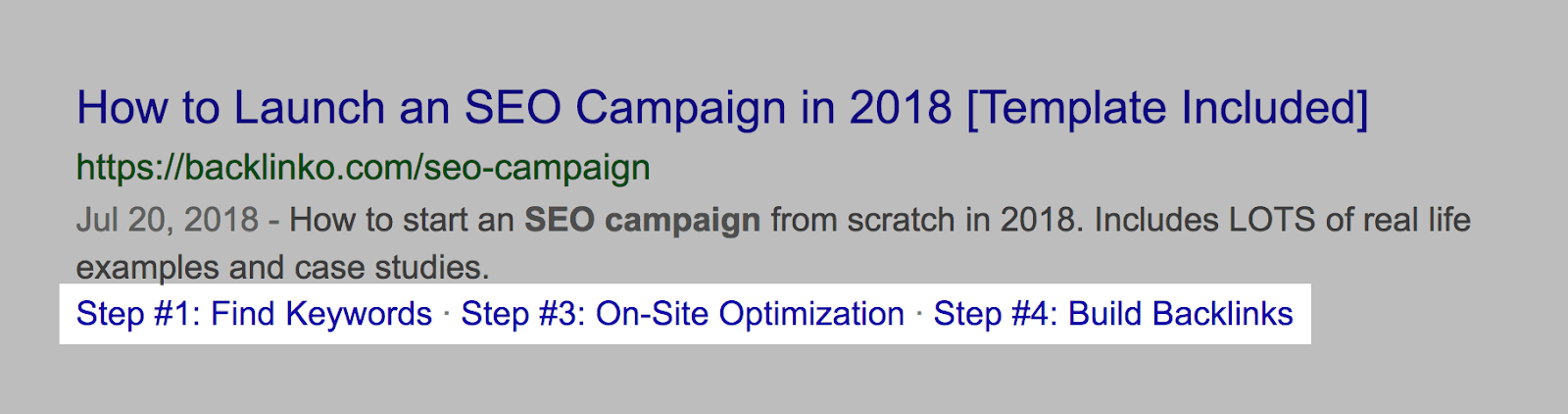Open the "How to Launch an SEO Campaign" result title
This screenshot has height=414, width=1568.
click(x=392, y=108)
